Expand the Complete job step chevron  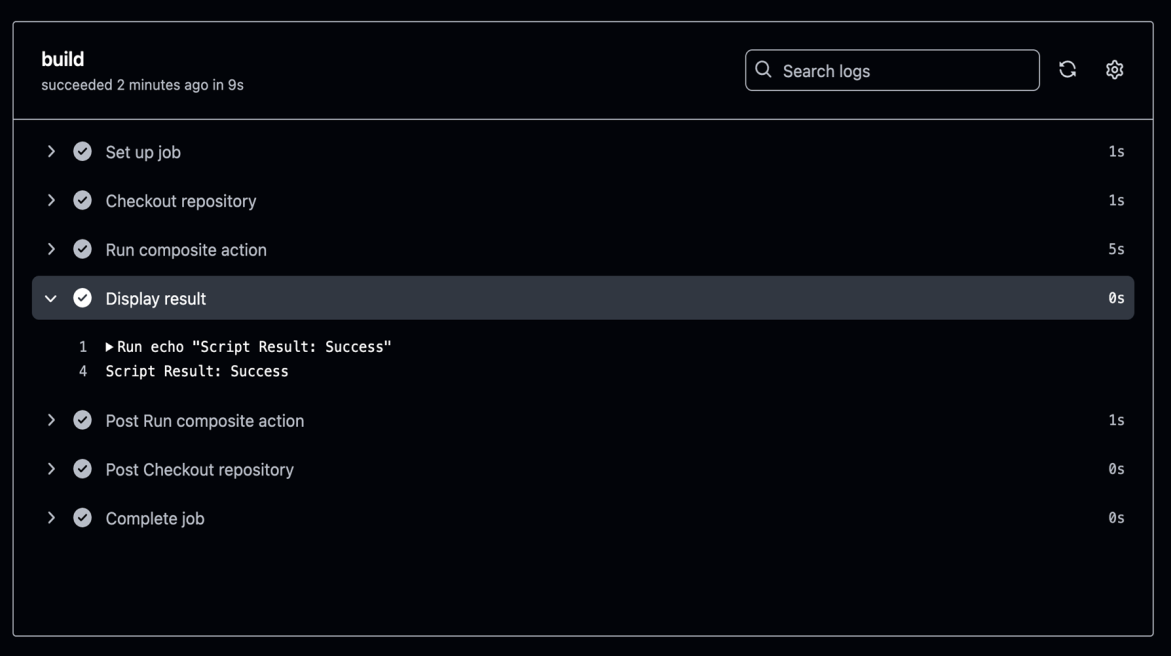pyautogui.click(x=51, y=517)
